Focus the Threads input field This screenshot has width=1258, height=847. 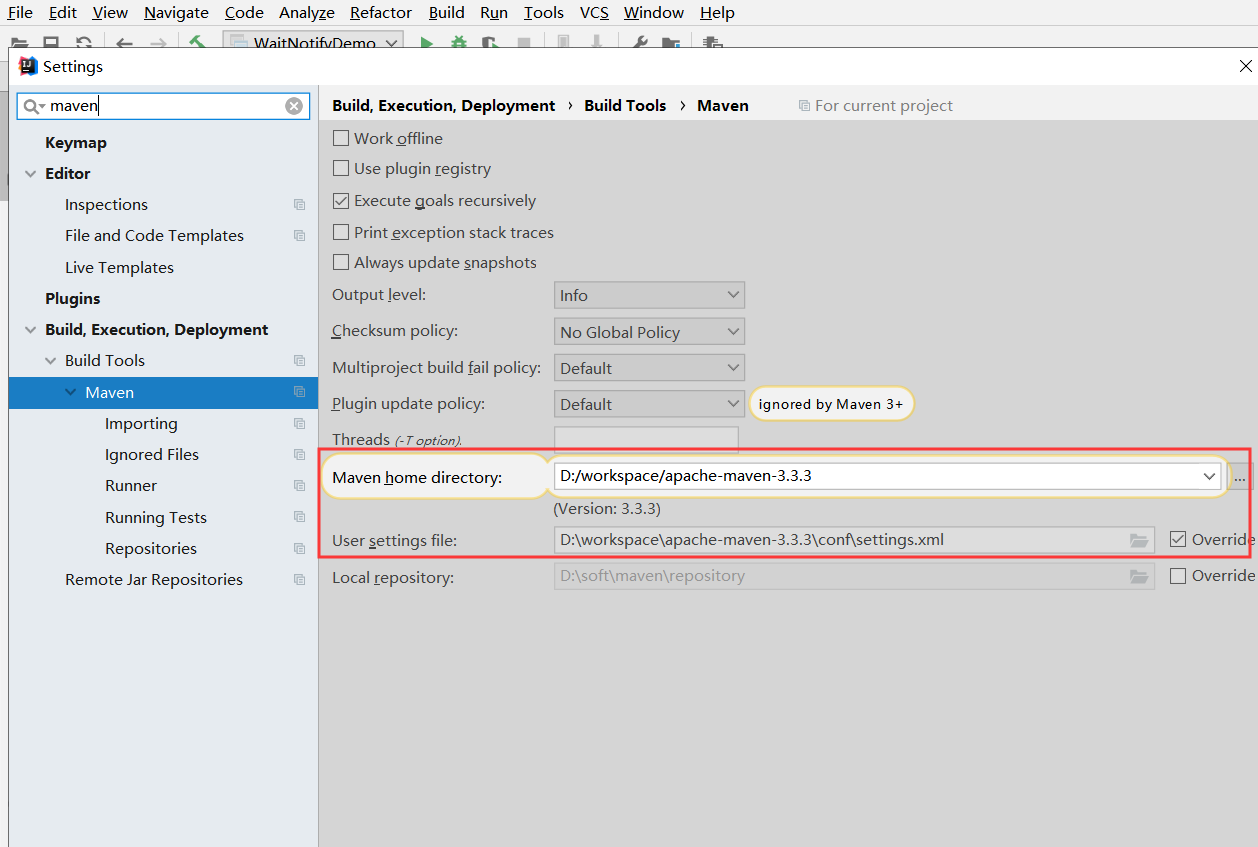tap(646, 439)
